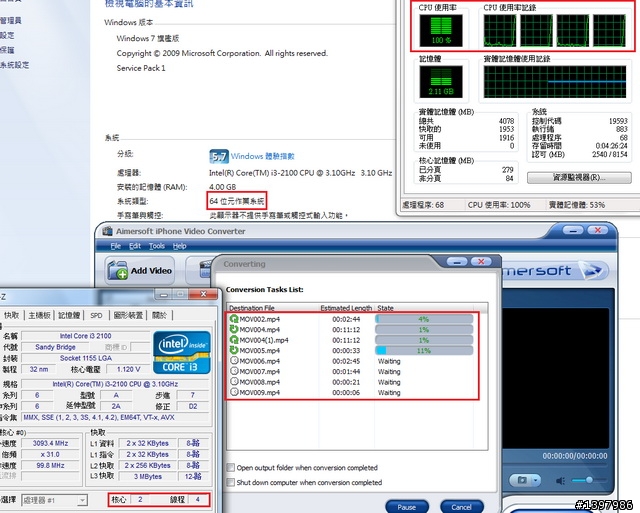640x513 pixels.
Task: Open the Windows 體驗指數 link
Action: tap(262, 156)
